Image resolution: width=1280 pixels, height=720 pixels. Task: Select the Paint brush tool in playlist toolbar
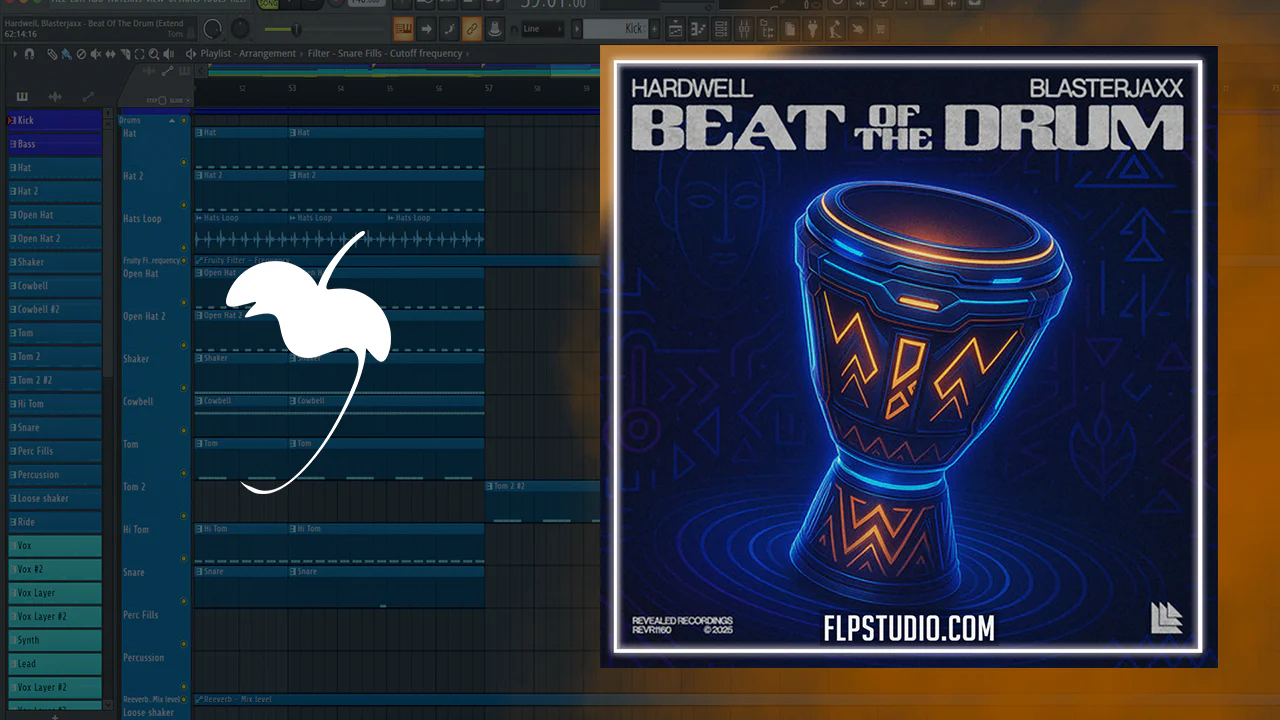(x=65, y=54)
